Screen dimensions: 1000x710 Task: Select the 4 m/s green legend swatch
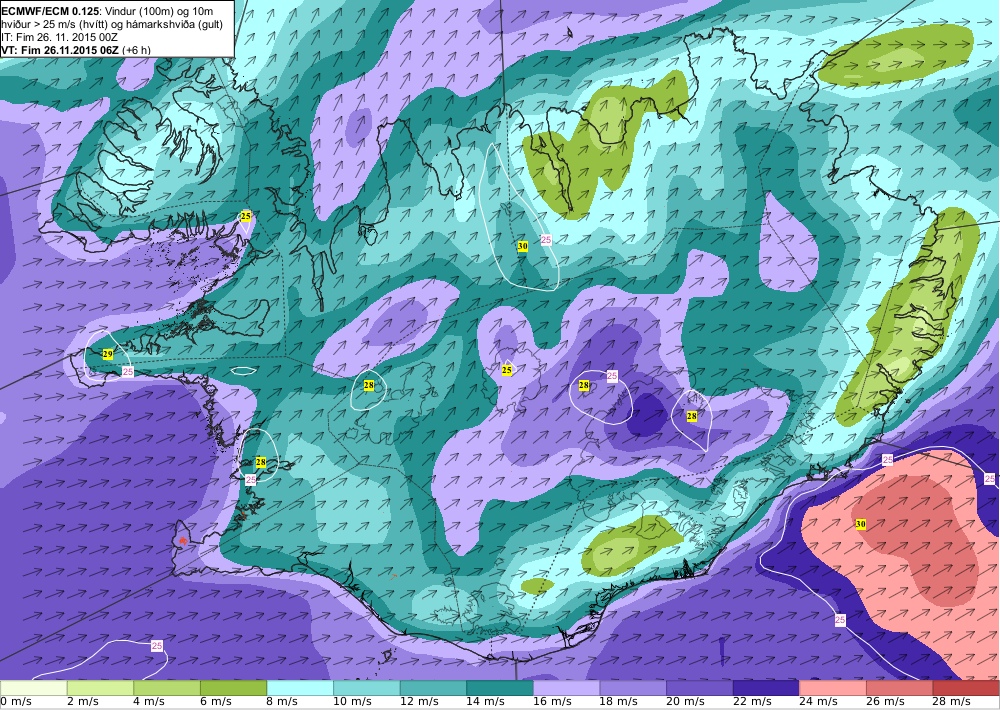[x=166, y=688]
